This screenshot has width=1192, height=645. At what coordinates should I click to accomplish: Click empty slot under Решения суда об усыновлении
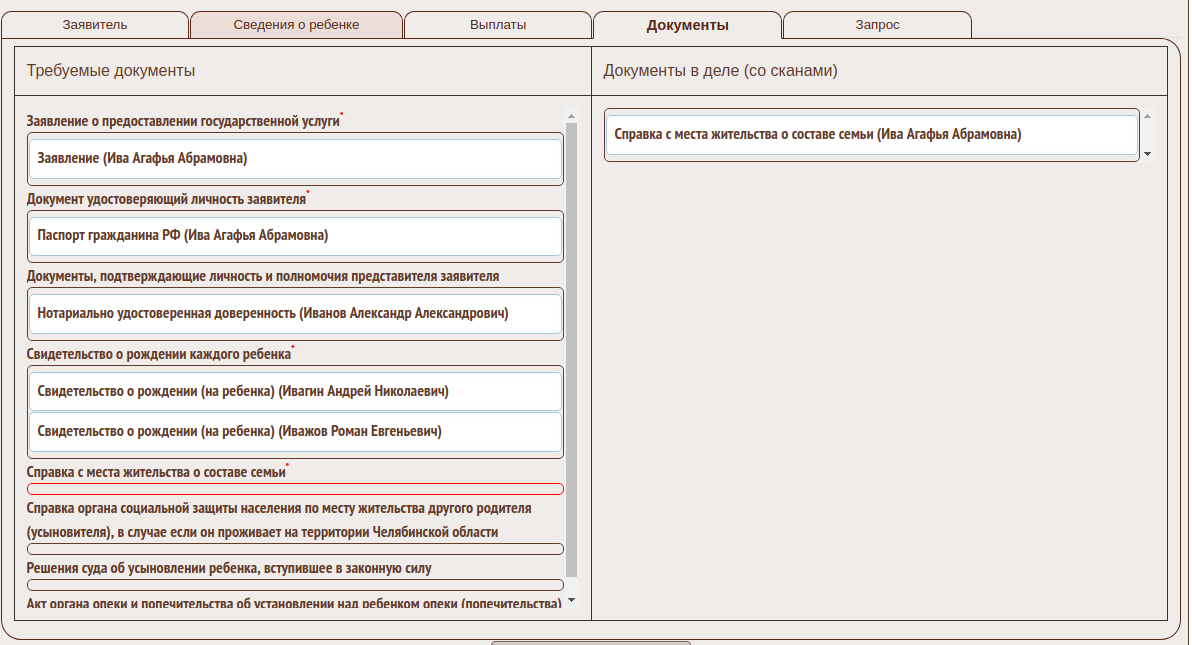(295, 585)
